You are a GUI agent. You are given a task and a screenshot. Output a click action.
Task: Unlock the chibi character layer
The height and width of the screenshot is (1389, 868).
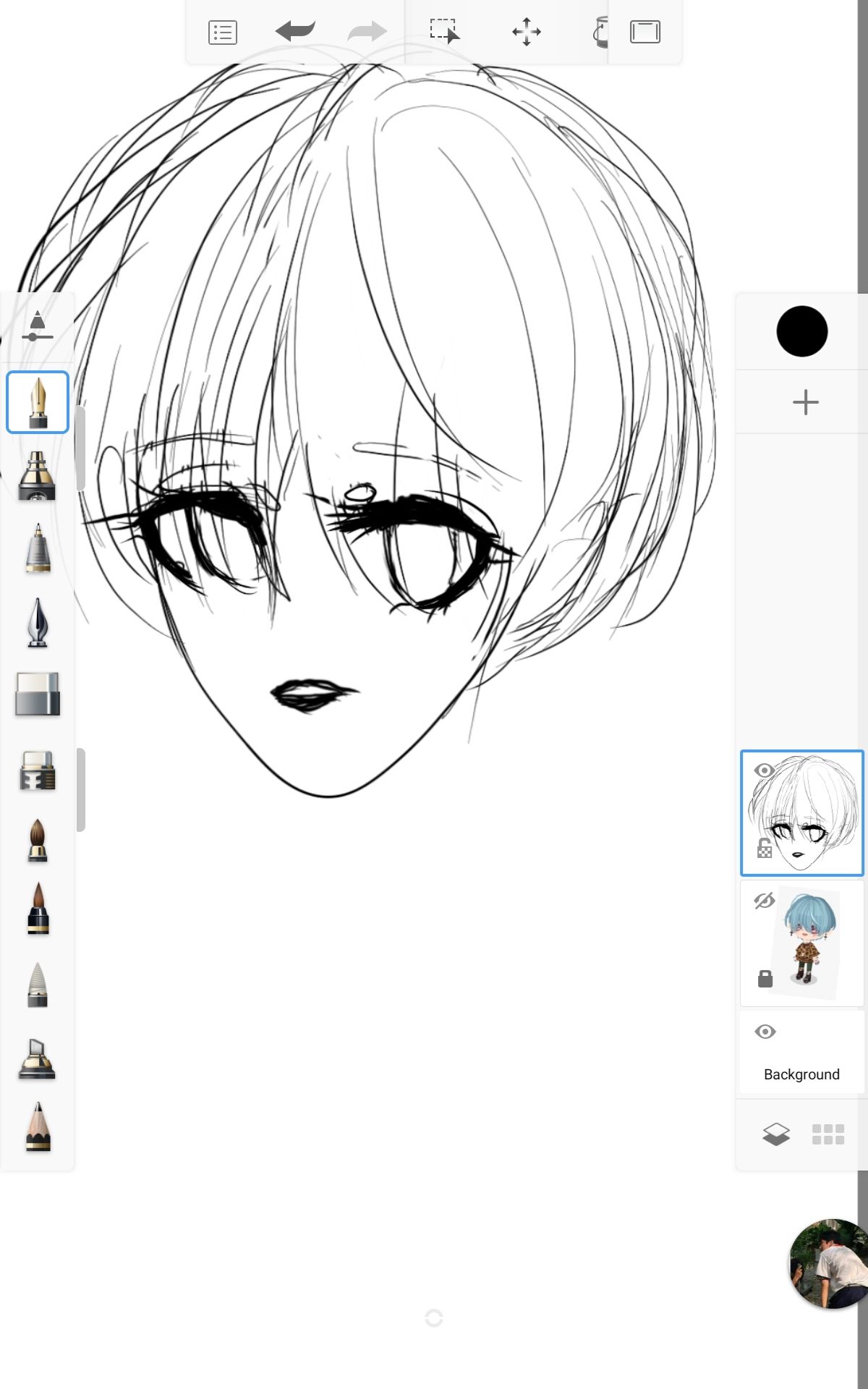pos(765,979)
